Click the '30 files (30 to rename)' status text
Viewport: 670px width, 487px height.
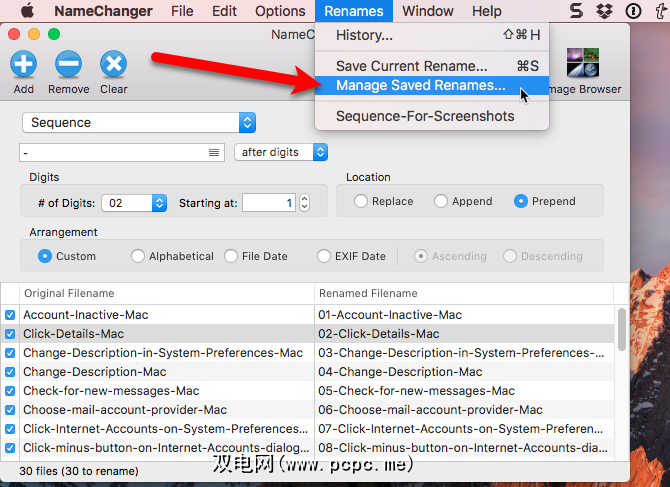[79, 471]
